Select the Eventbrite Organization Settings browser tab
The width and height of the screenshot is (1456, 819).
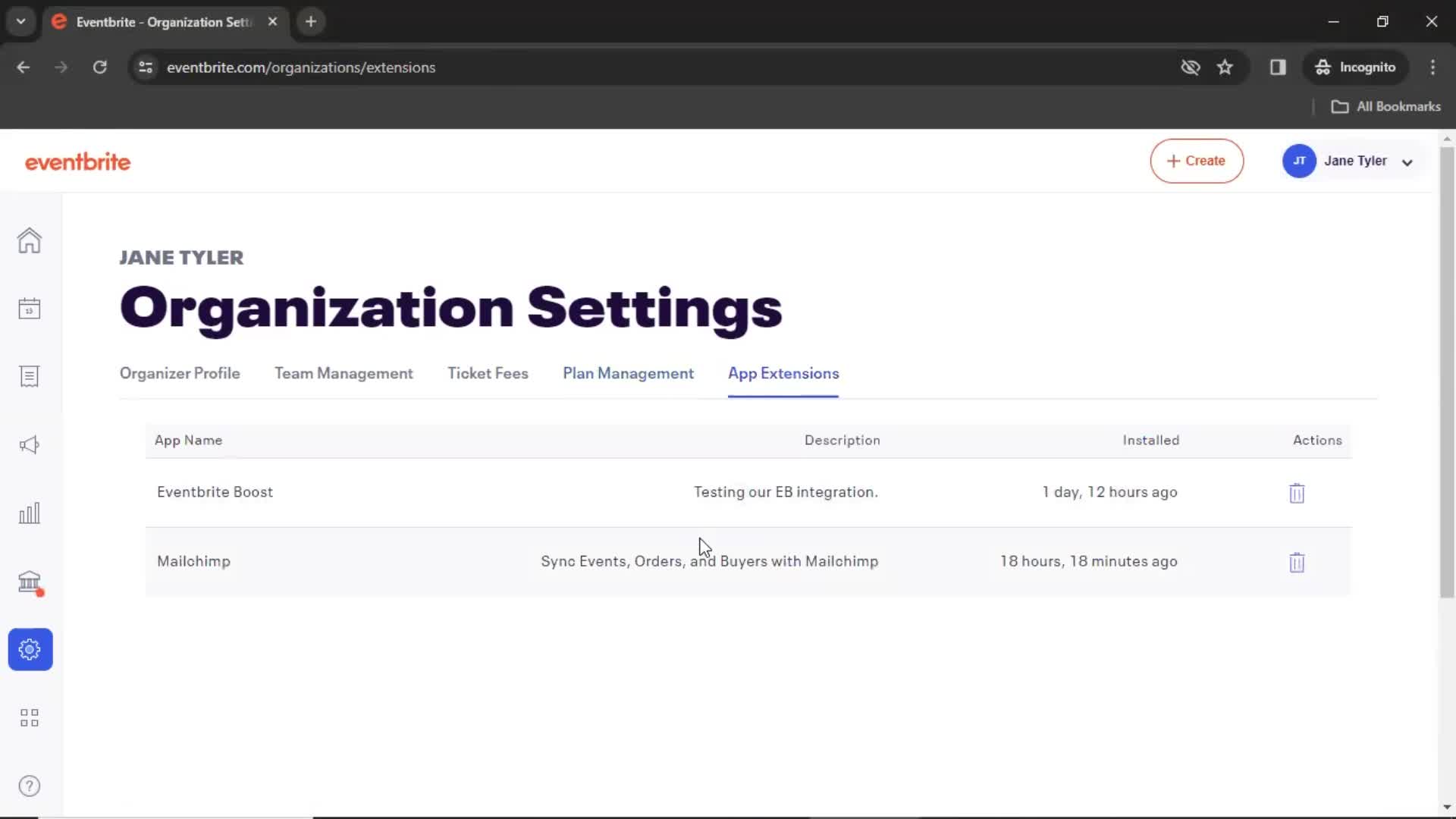164,22
